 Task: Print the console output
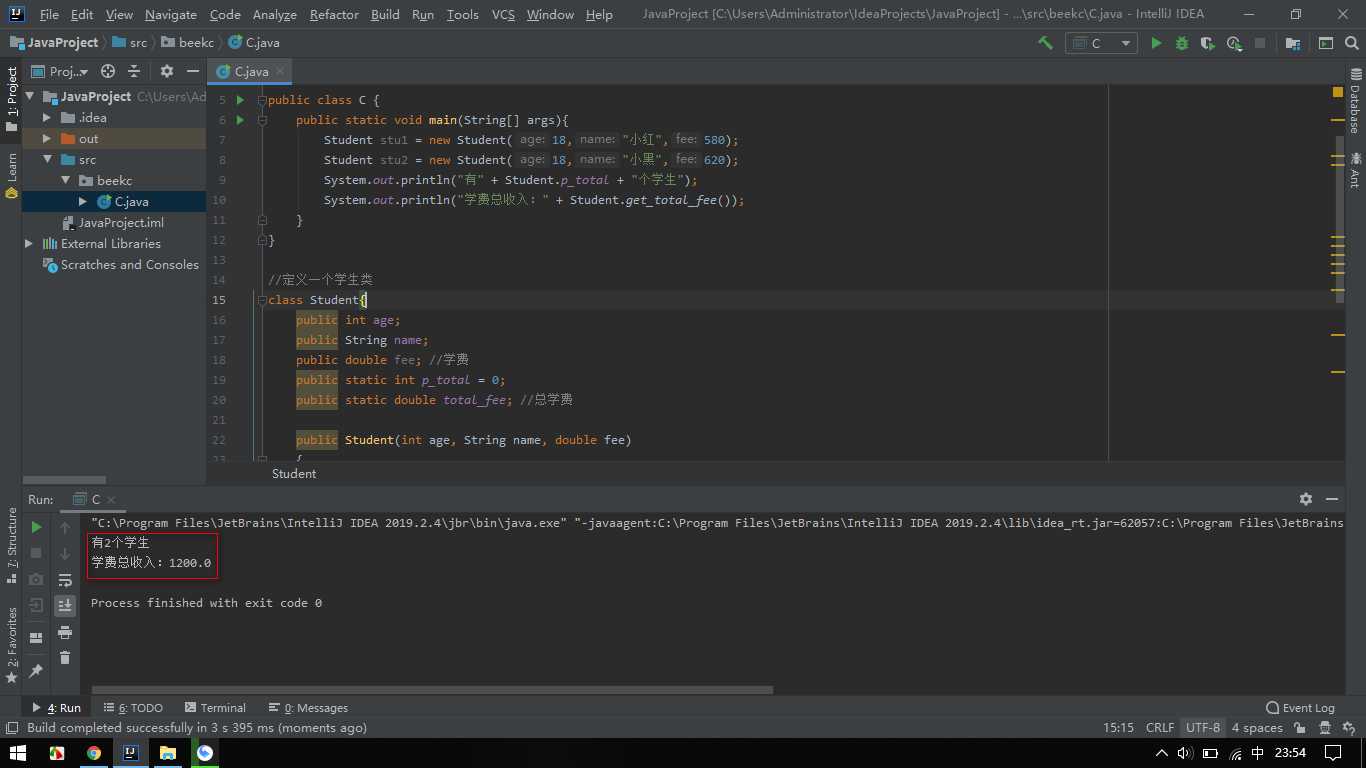tap(65, 632)
